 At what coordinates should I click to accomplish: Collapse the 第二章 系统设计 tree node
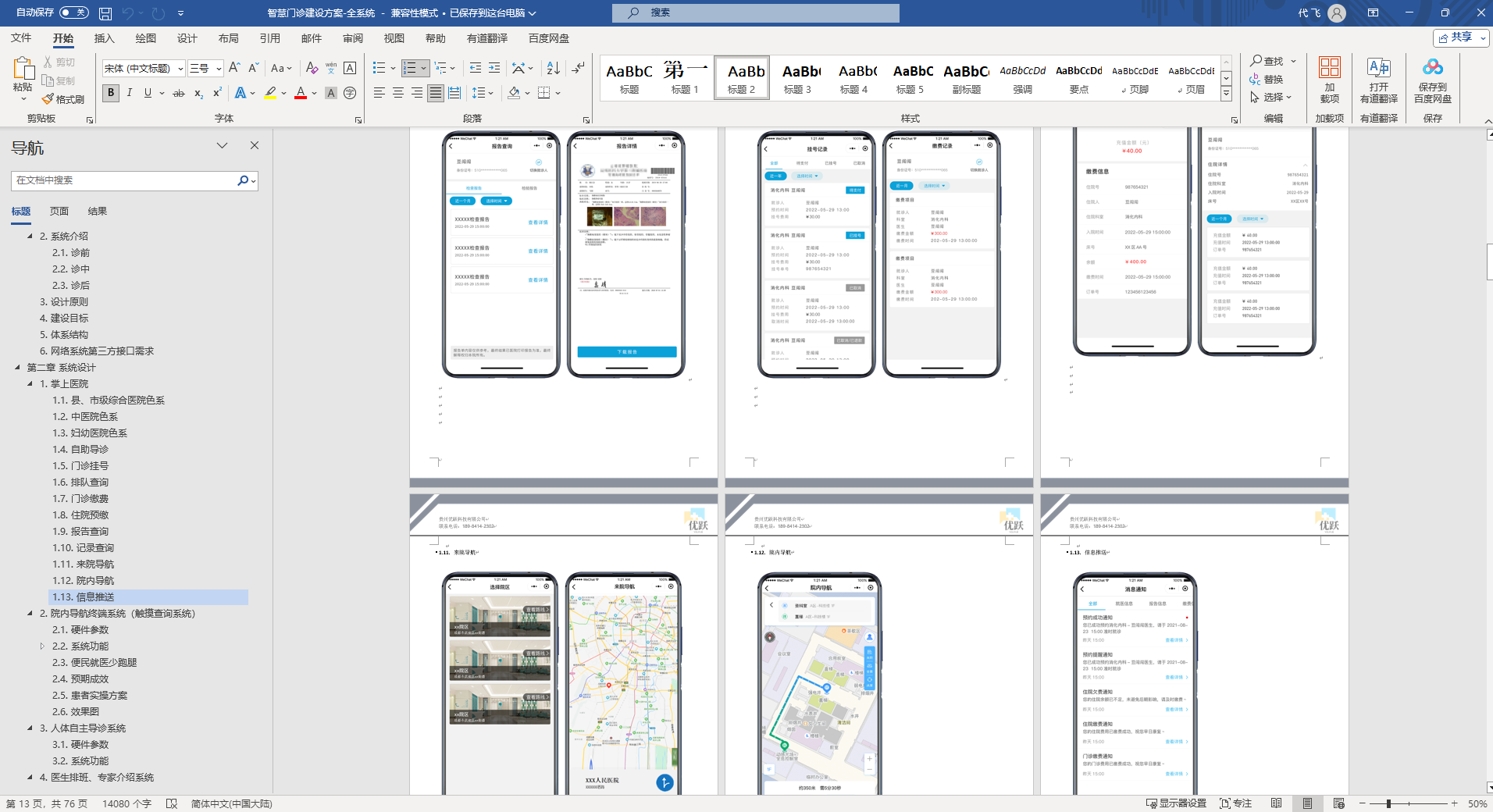17,367
